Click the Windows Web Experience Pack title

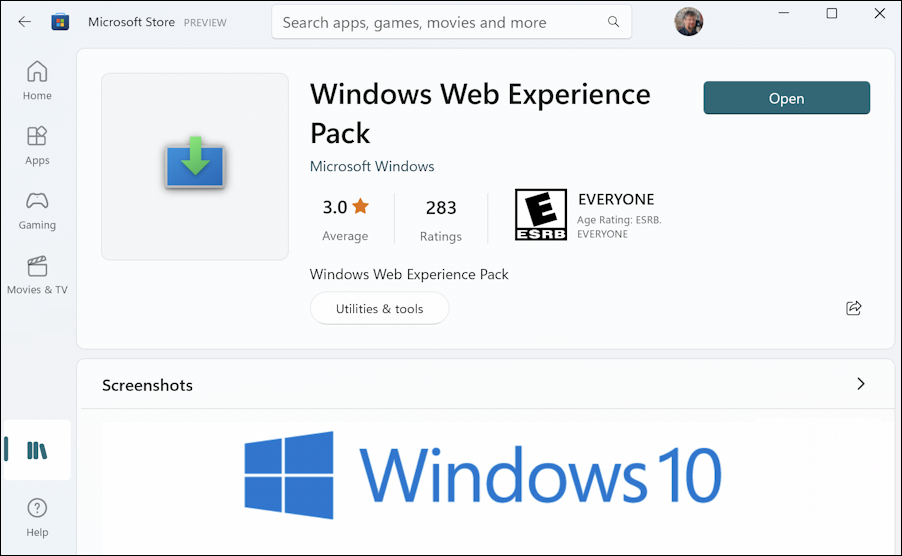pyautogui.click(x=480, y=113)
